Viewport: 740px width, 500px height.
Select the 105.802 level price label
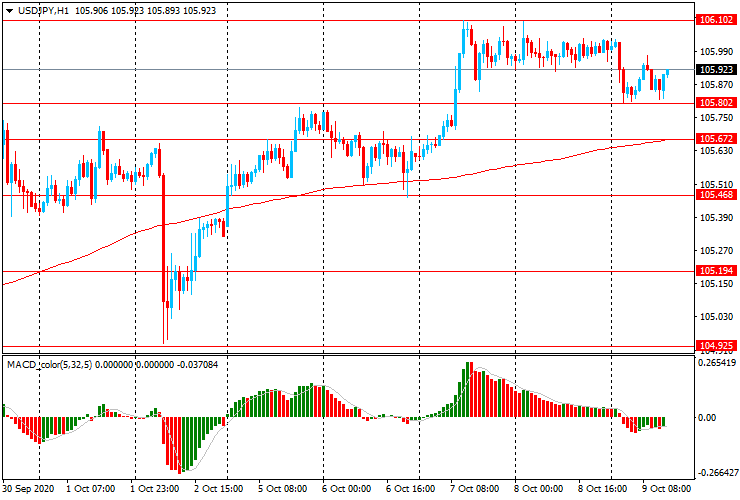[x=716, y=102]
